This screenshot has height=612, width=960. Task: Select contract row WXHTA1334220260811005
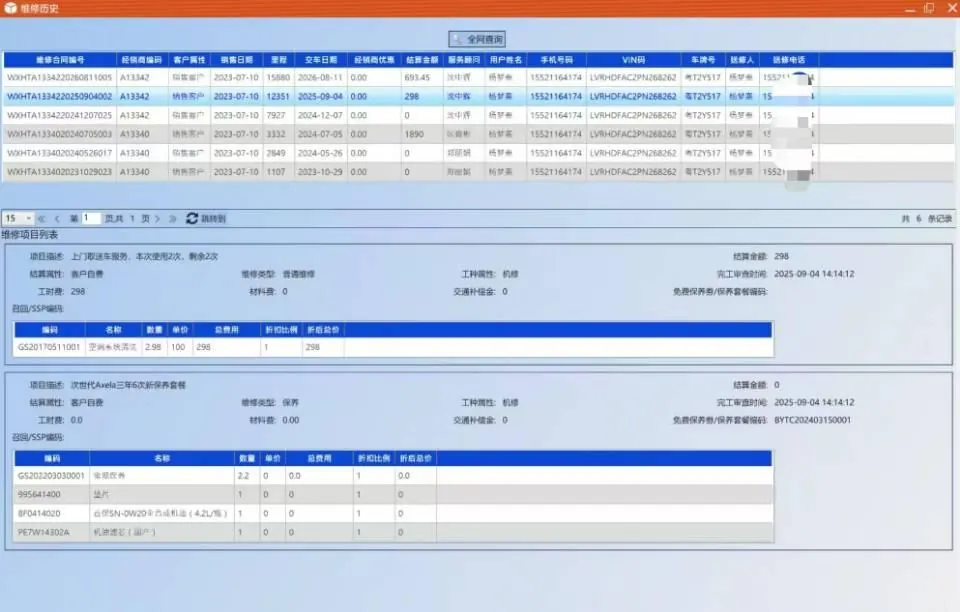pos(479,78)
